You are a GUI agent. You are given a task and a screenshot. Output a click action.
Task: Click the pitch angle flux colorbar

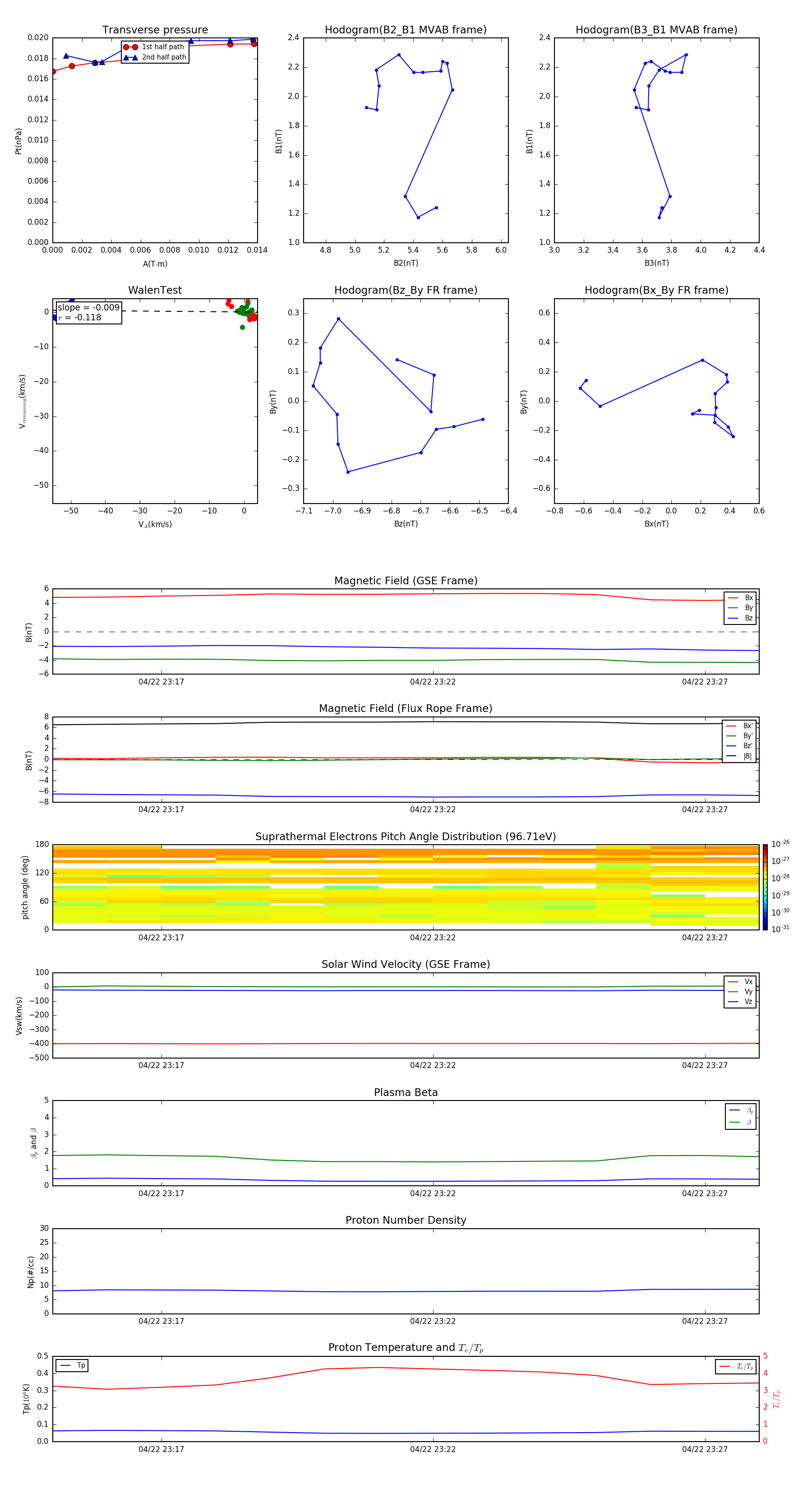click(x=765, y=887)
